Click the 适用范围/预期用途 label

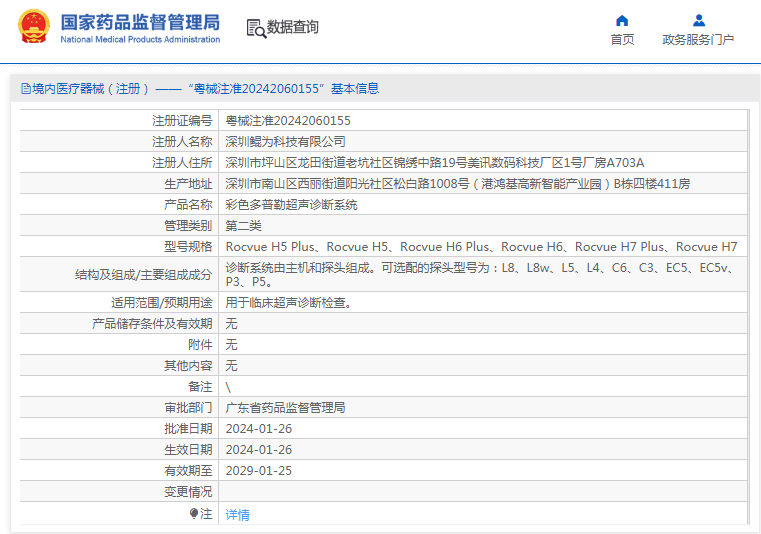162,303
